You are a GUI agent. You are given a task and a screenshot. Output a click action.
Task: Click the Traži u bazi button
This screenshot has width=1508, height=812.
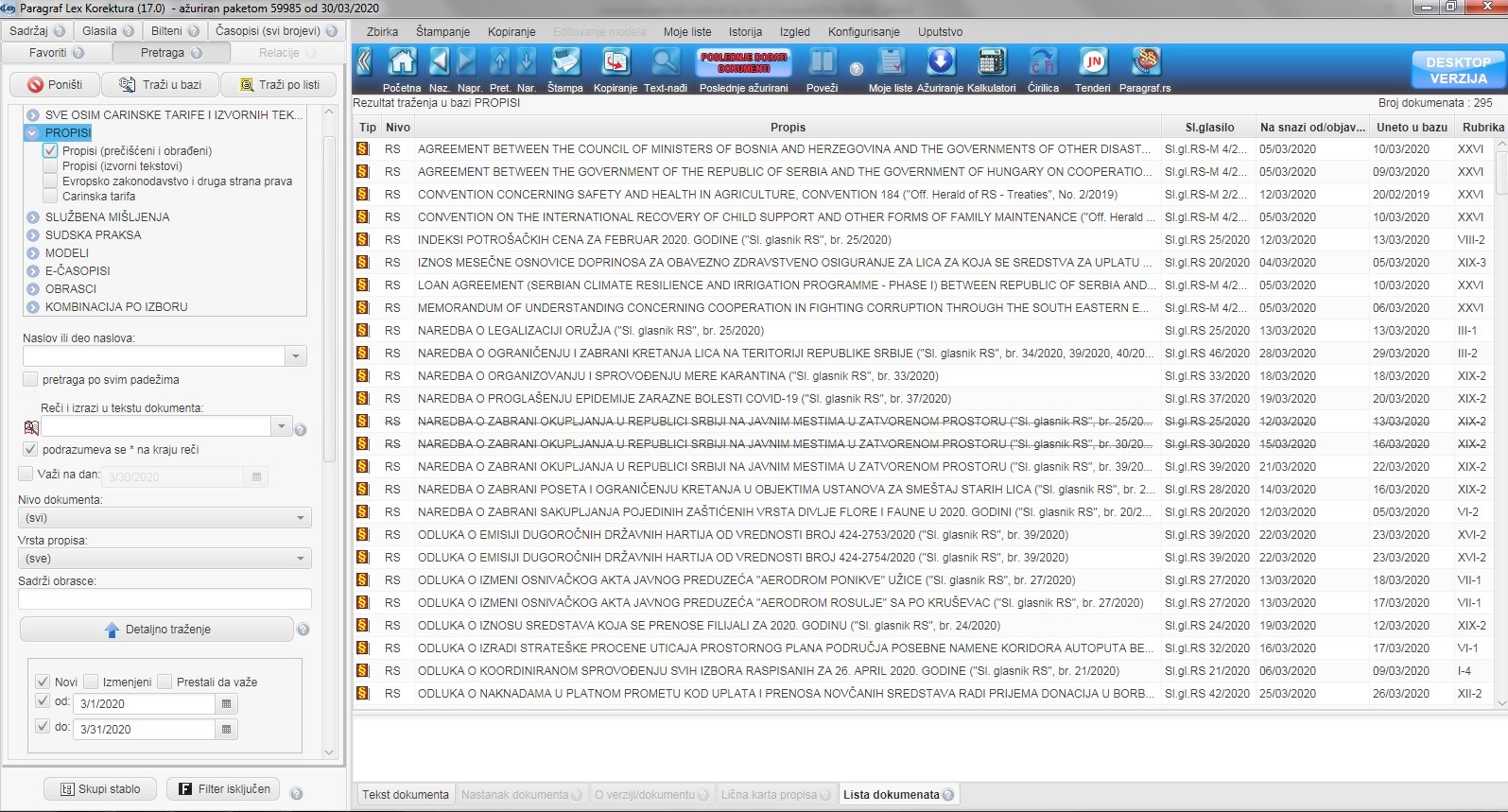pos(161,85)
